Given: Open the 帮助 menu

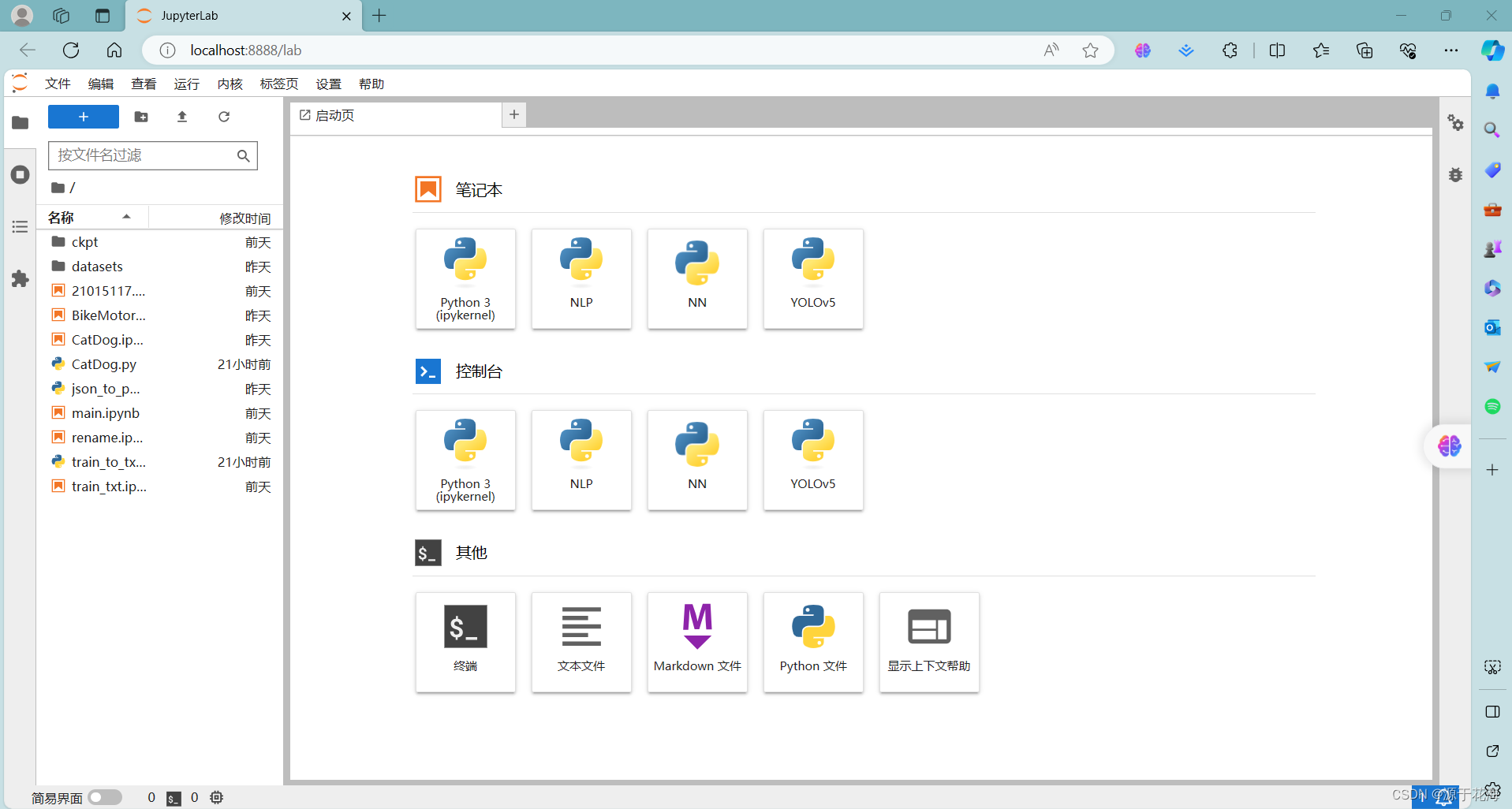Looking at the screenshot, I should tap(371, 84).
